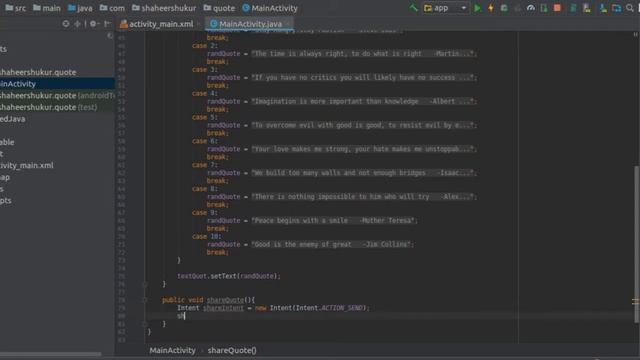
Task: Click textQuot.setText(randQuote) line
Action: pyautogui.click(x=229, y=276)
